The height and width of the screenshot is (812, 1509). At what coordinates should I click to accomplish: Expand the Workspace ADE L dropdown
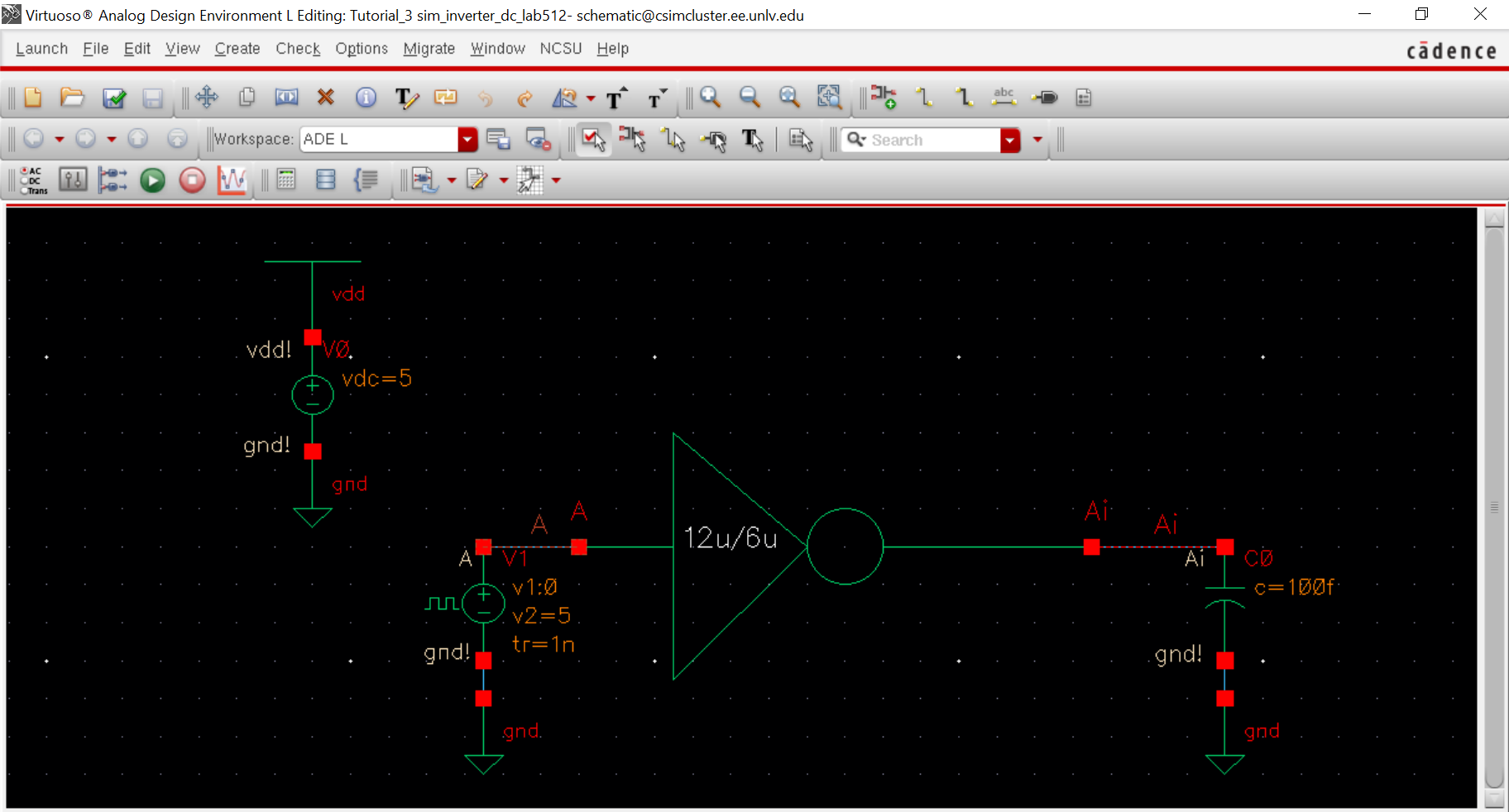click(x=467, y=140)
